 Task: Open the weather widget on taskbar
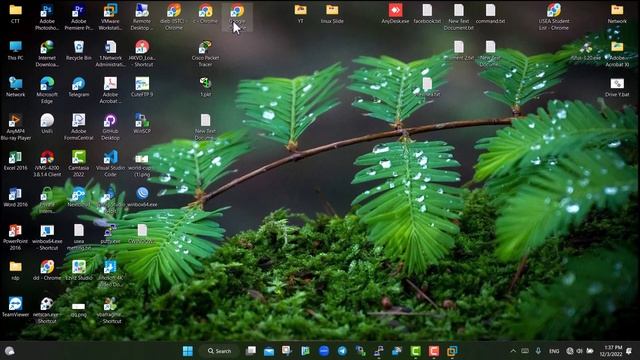coord(10,351)
